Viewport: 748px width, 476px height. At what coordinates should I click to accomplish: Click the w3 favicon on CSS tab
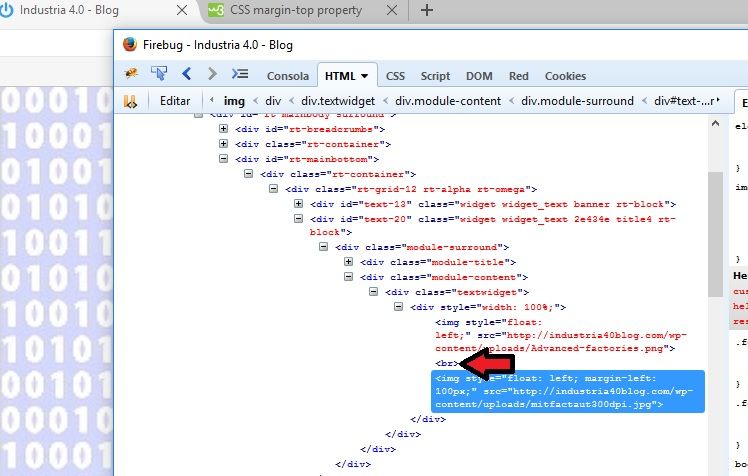click(216, 10)
